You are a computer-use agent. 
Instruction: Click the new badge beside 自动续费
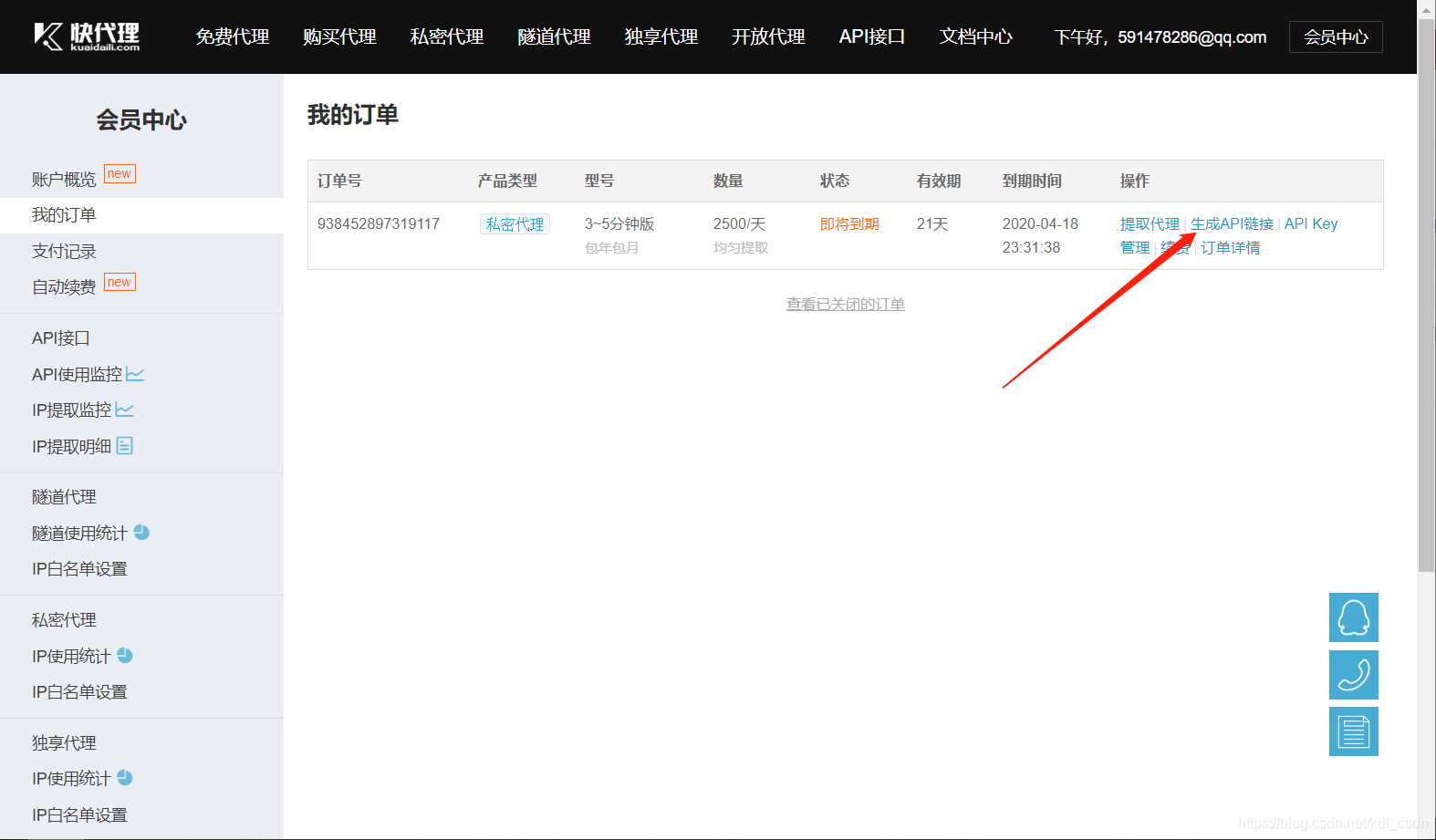[x=120, y=282]
